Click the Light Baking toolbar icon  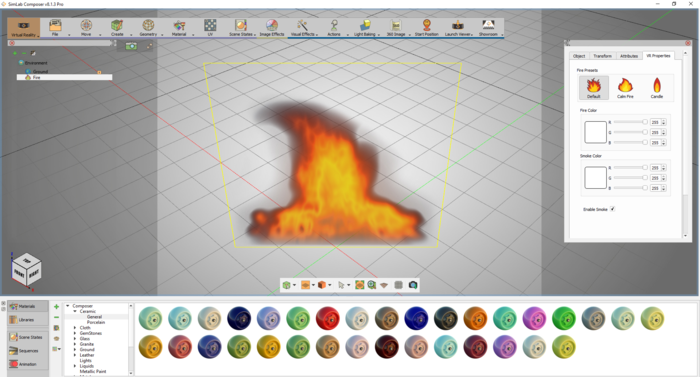tap(365, 28)
